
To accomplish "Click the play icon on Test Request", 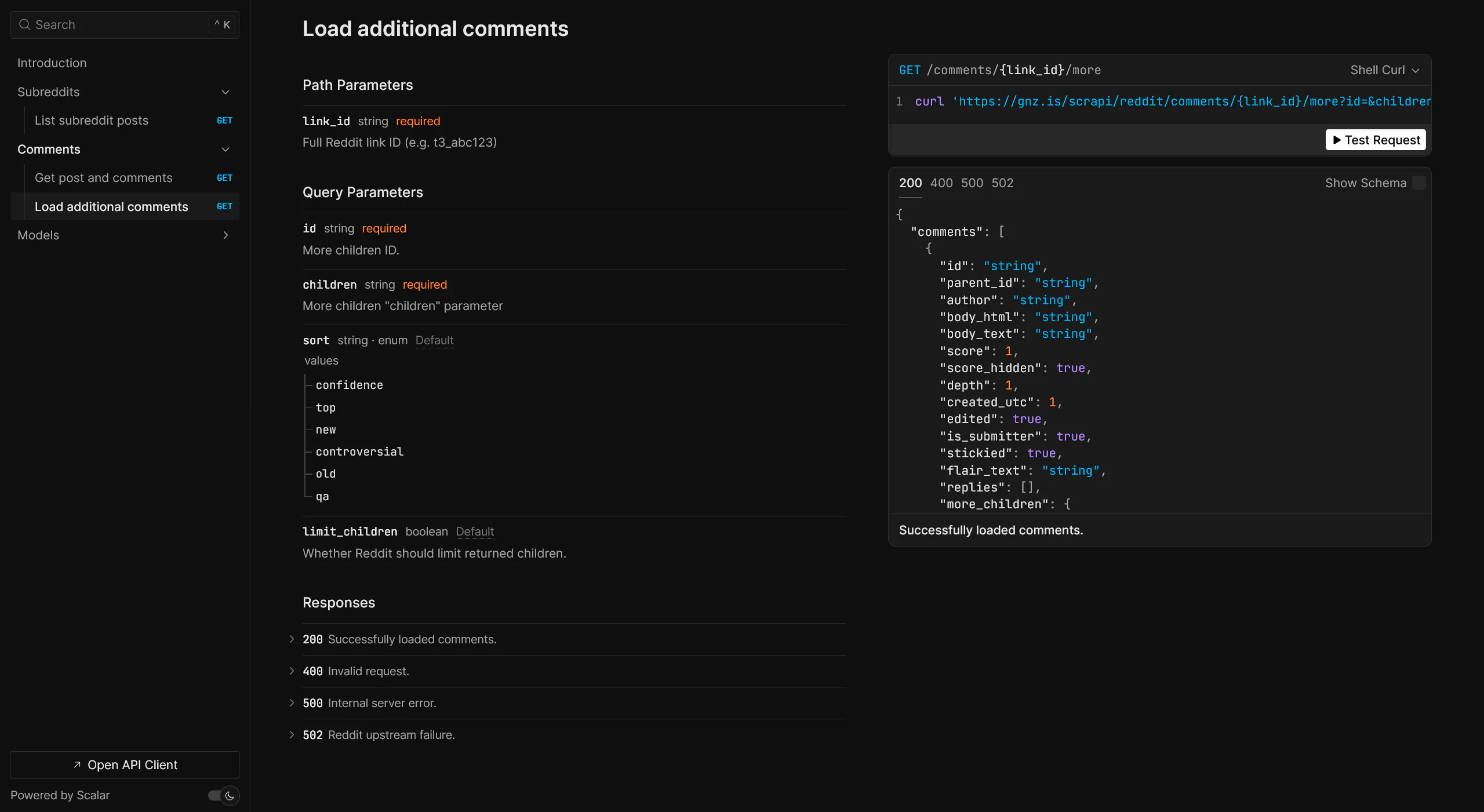I will click(1336, 140).
